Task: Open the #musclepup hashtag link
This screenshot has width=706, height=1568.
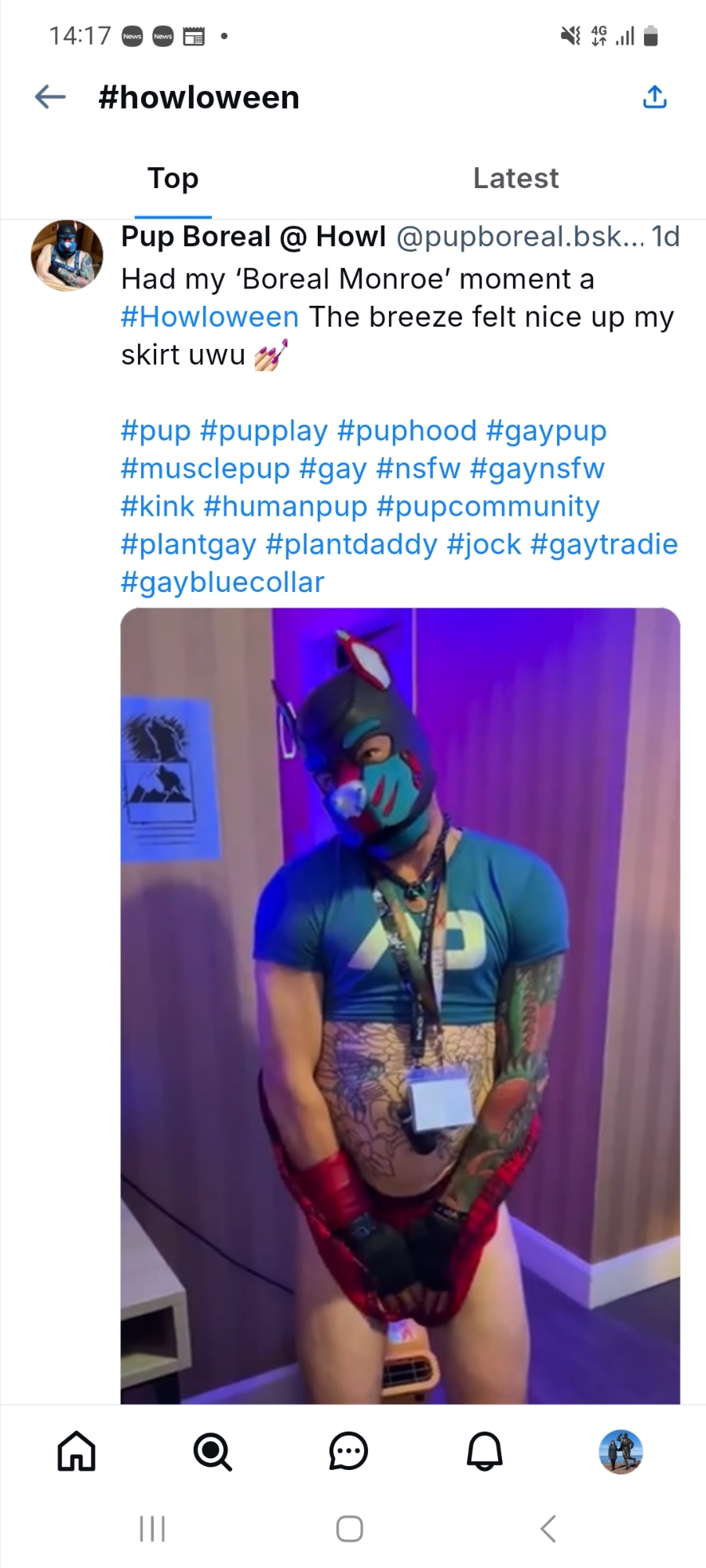Action: click(206, 468)
